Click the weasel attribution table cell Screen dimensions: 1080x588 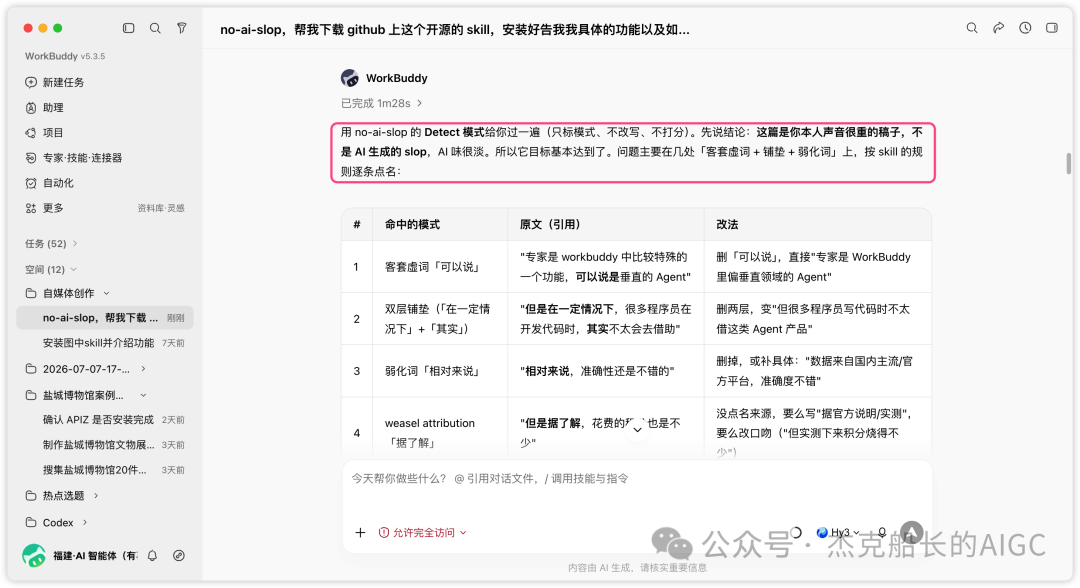tap(440, 432)
